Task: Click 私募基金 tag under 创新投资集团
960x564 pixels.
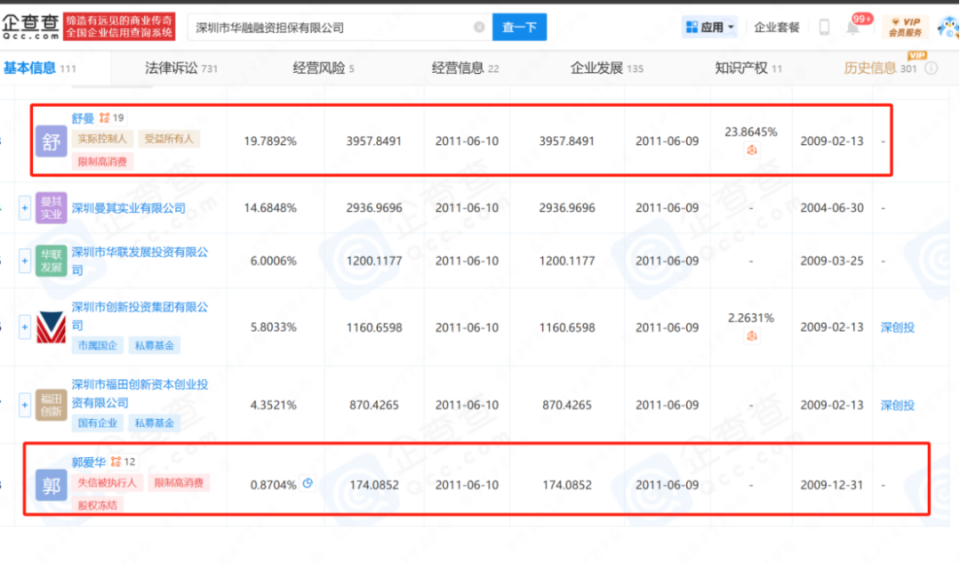Action: pos(154,345)
